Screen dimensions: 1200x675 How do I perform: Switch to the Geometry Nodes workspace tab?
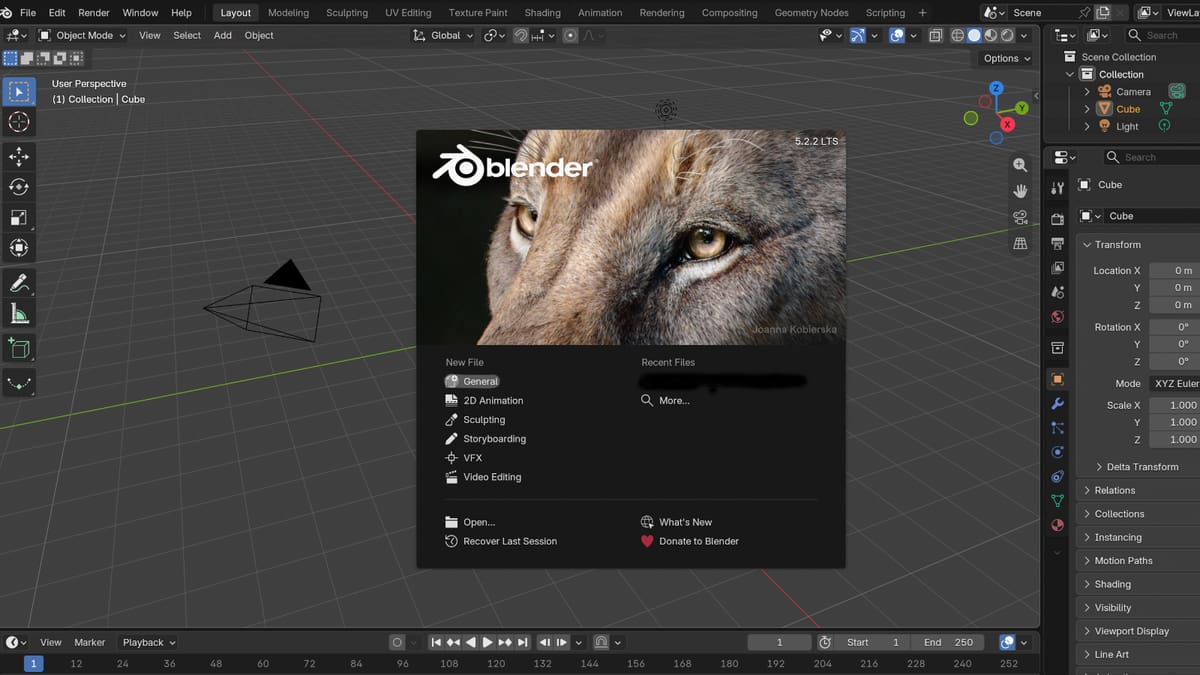[811, 13]
